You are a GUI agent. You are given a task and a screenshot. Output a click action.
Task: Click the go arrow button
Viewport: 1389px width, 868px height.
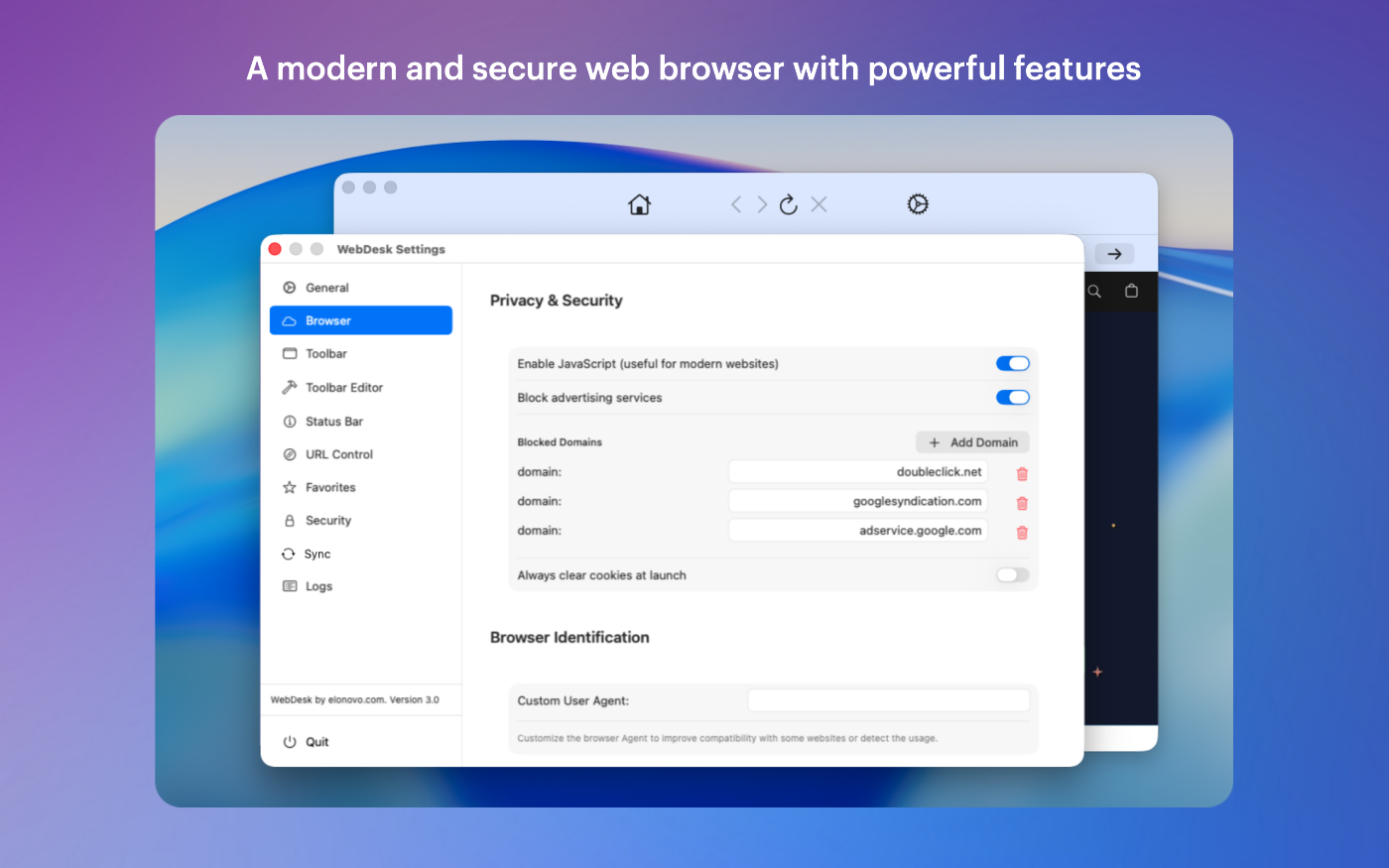point(1114,254)
